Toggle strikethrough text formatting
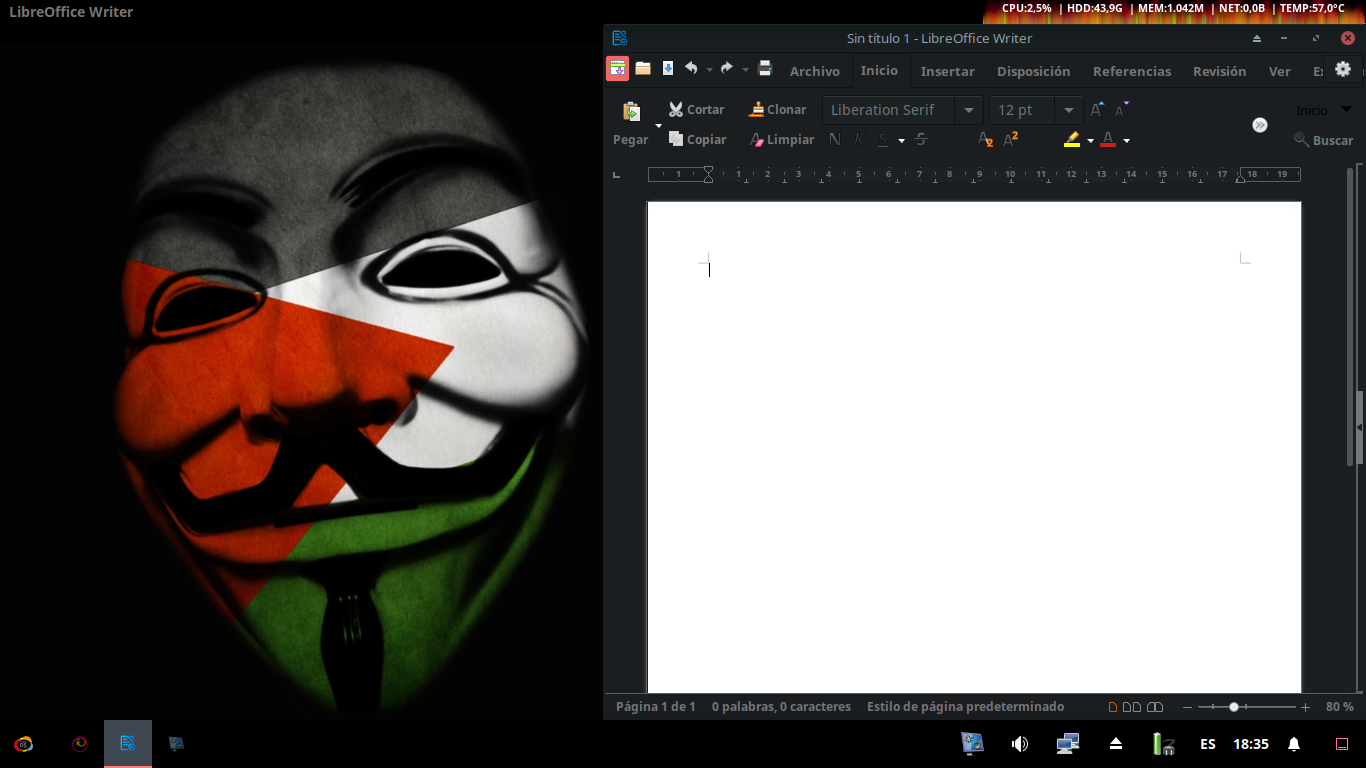 921,140
